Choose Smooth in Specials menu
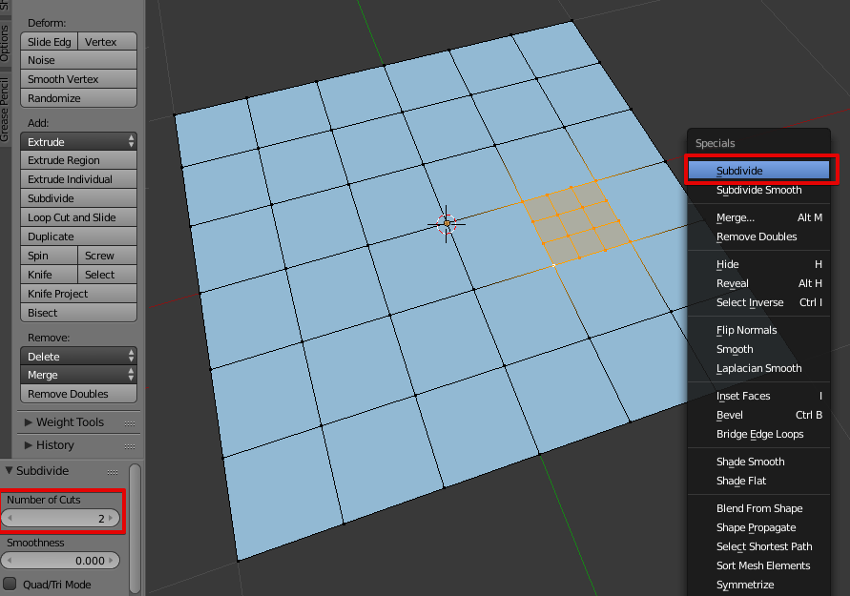Image resolution: width=850 pixels, height=596 pixels. [759, 349]
